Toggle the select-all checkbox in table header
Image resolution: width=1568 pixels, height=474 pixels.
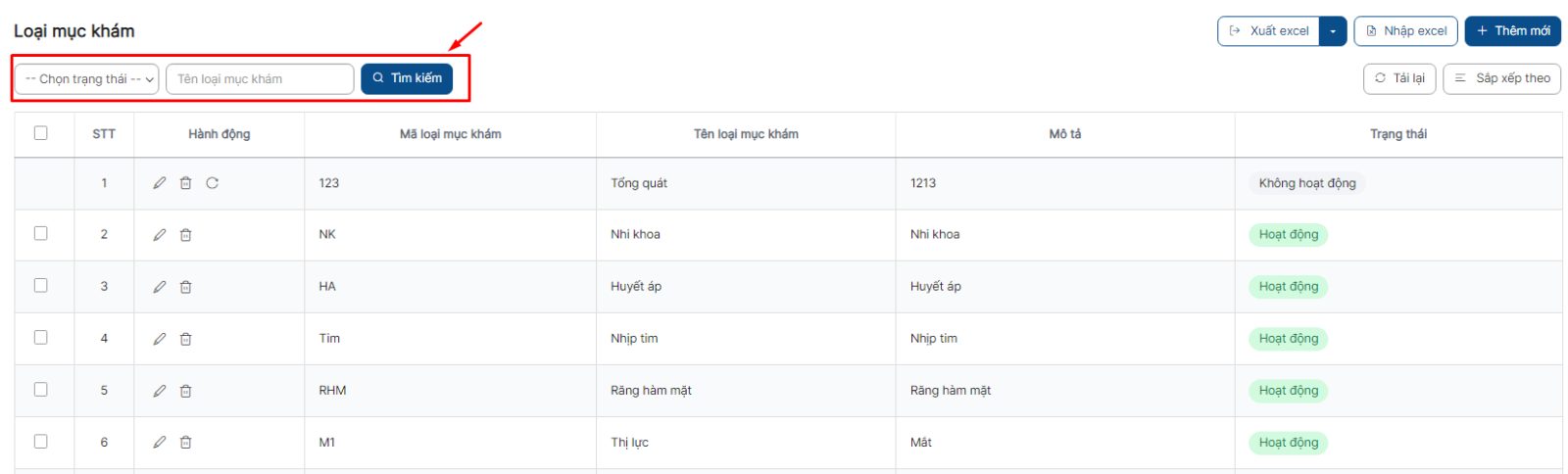pyautogui.click(x=40, y=133)
